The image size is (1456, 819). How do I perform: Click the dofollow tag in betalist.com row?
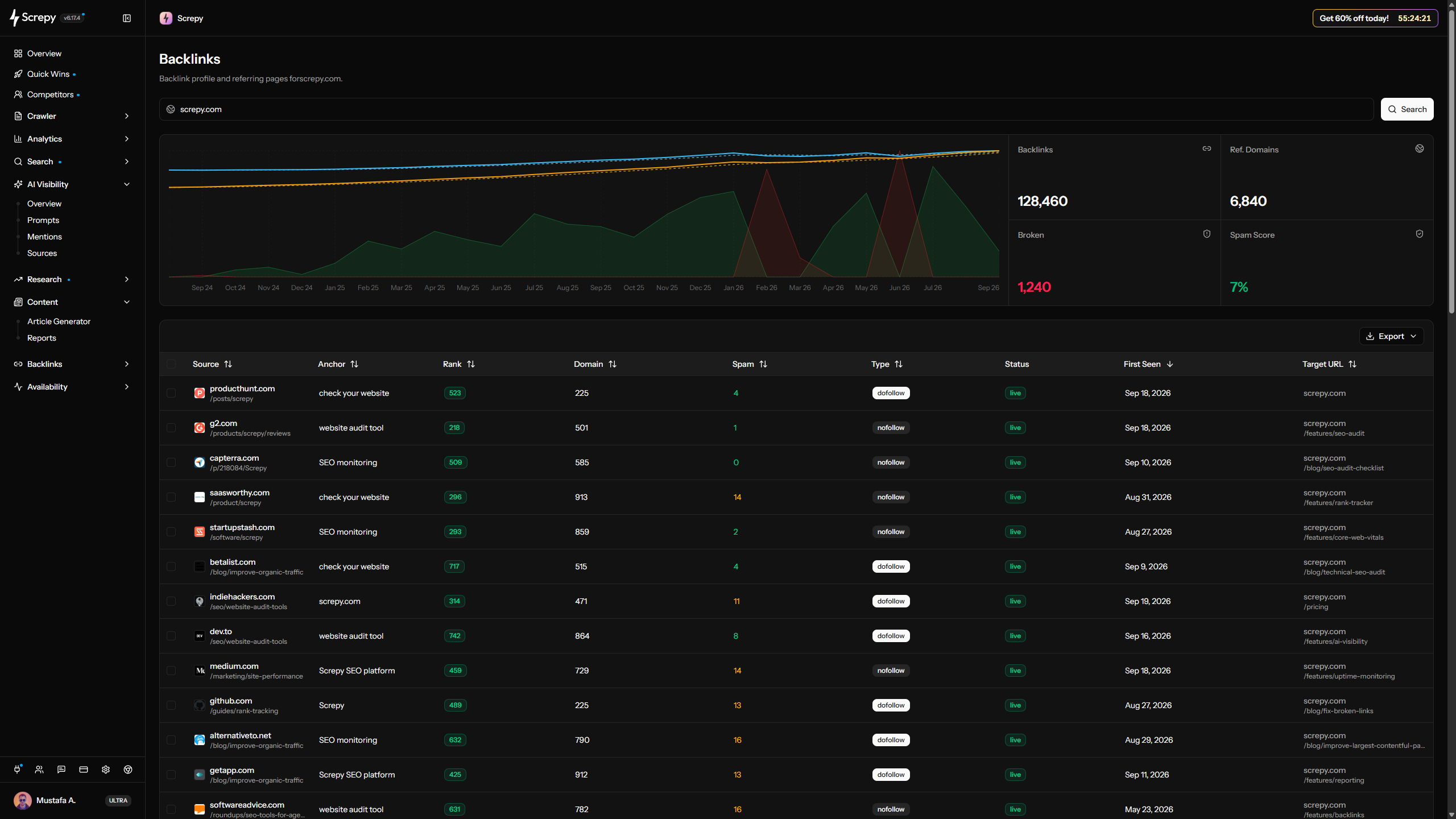[891, 566]
